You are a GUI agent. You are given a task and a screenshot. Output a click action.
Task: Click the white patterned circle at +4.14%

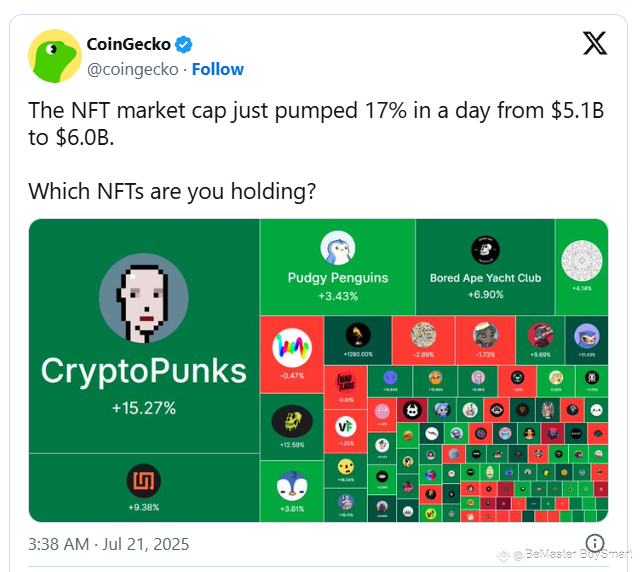582,260
